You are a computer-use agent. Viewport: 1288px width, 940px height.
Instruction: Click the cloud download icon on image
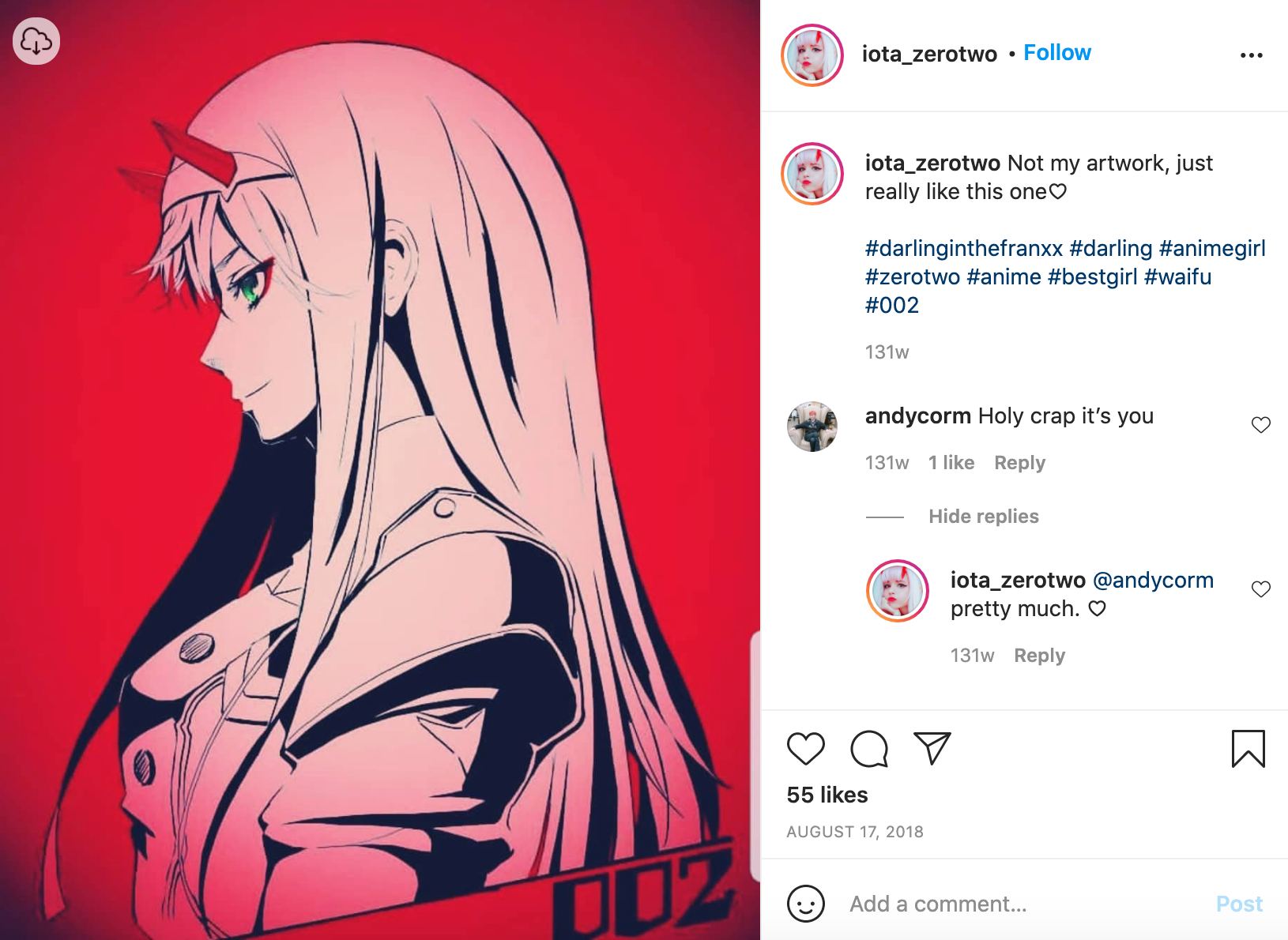coord(36,41)
